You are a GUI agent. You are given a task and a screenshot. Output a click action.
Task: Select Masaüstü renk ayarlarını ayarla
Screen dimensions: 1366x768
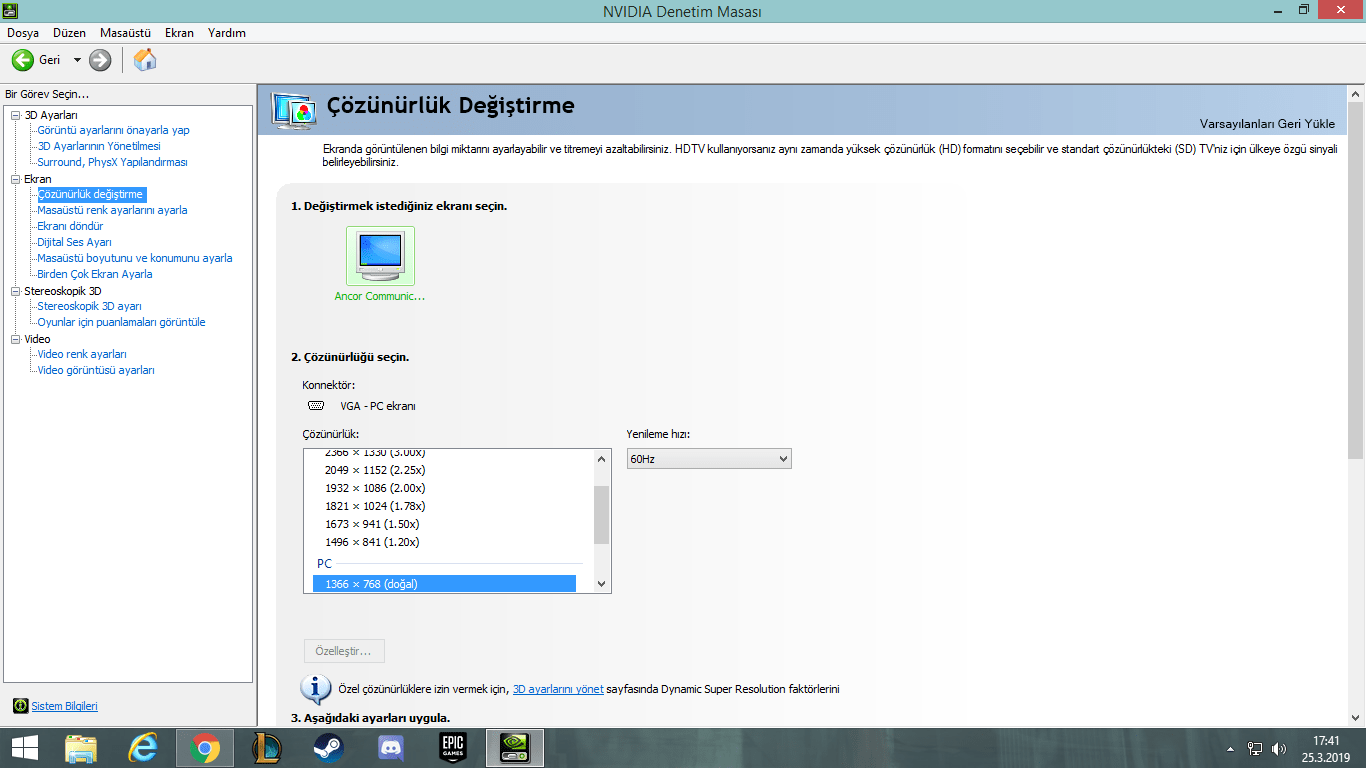(112, 210)
